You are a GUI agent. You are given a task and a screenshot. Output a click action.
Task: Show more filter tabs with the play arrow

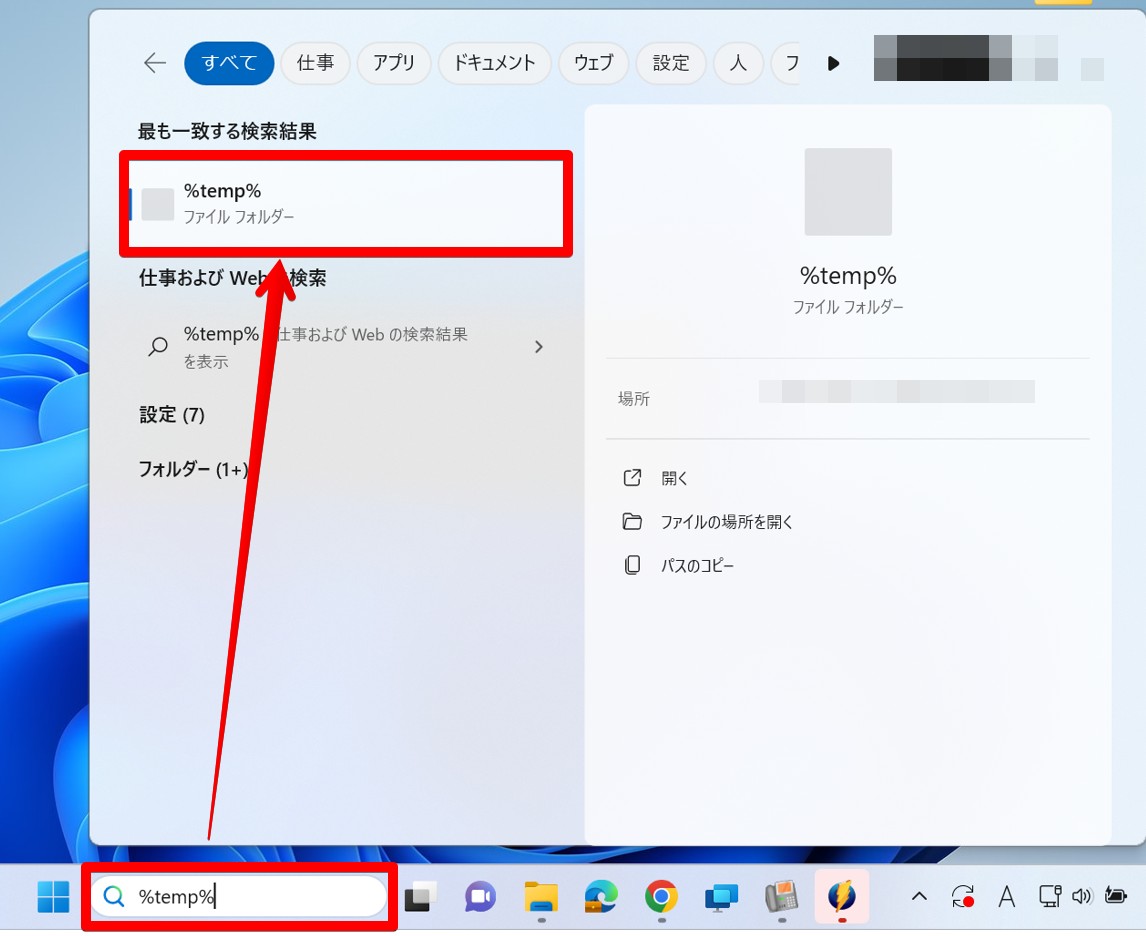click(x=833, y=64)
